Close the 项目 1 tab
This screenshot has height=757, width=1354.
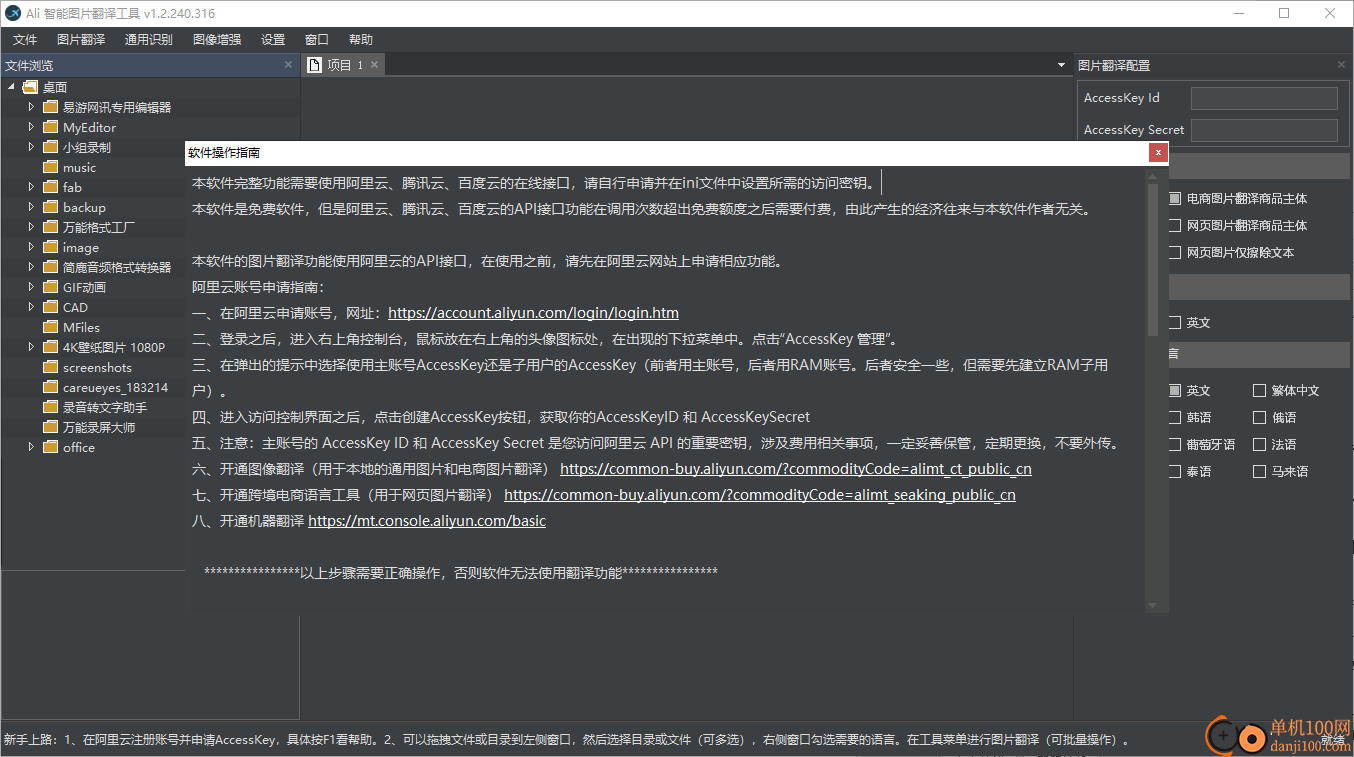point(374,65)
